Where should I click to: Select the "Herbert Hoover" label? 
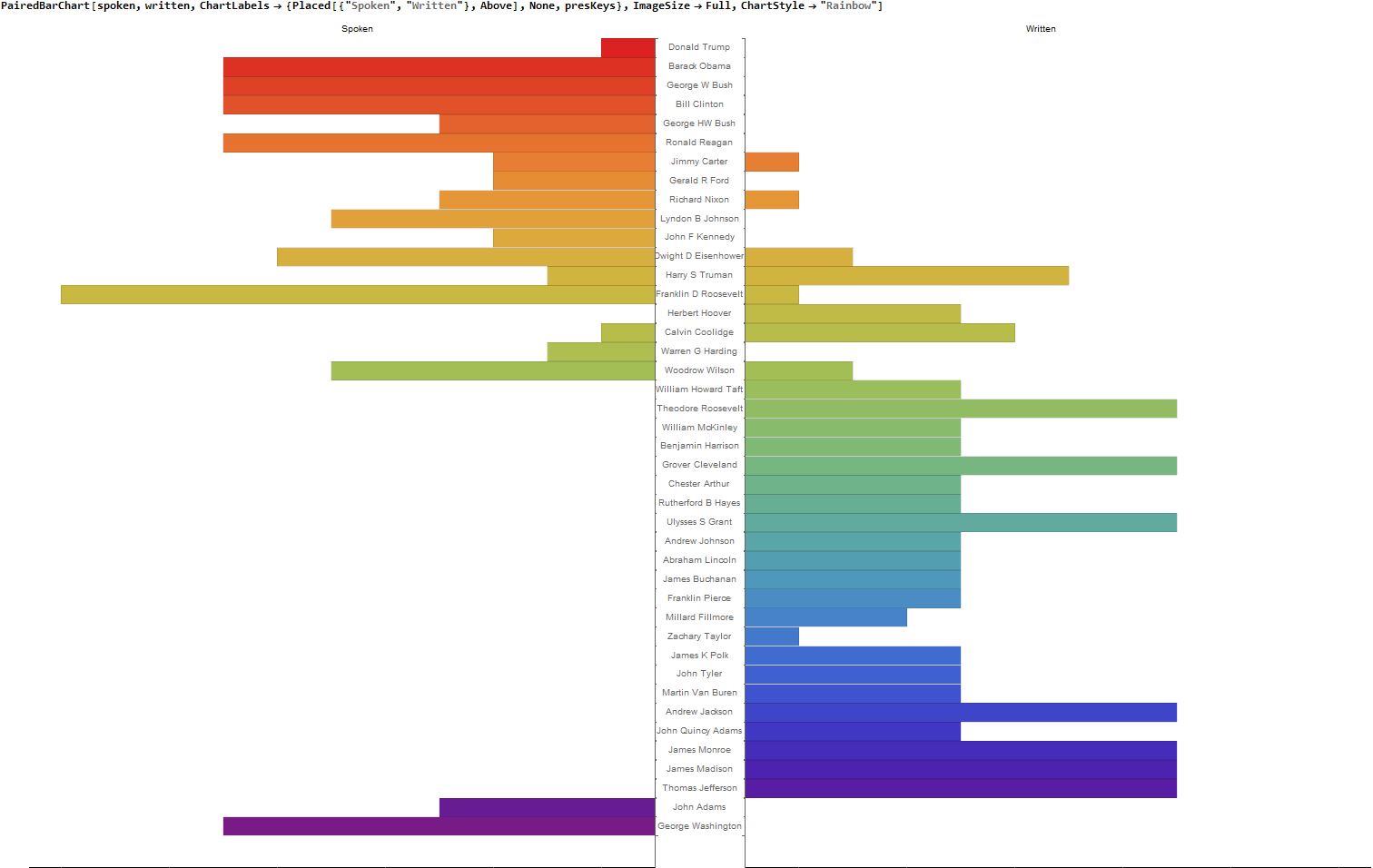click(x=699, y=313)
